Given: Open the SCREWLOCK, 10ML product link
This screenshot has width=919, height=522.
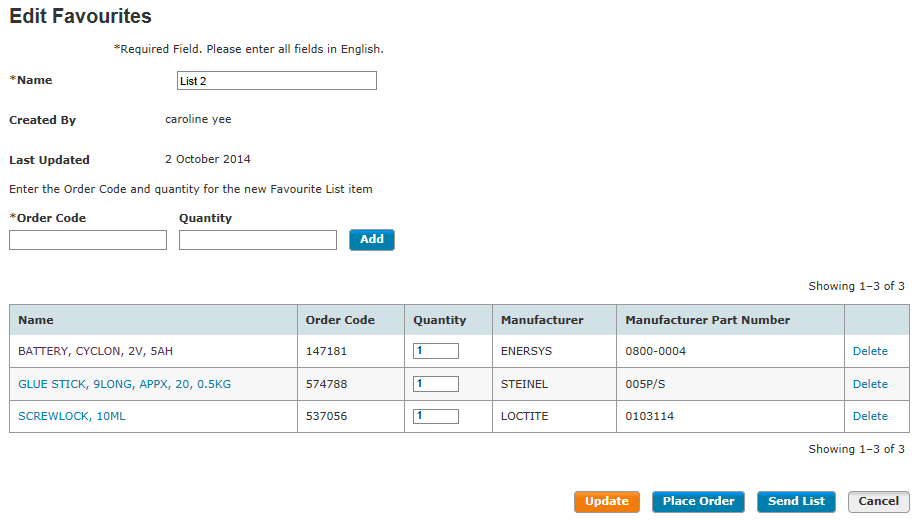Looking at the screenshot, I should [72, 416].
